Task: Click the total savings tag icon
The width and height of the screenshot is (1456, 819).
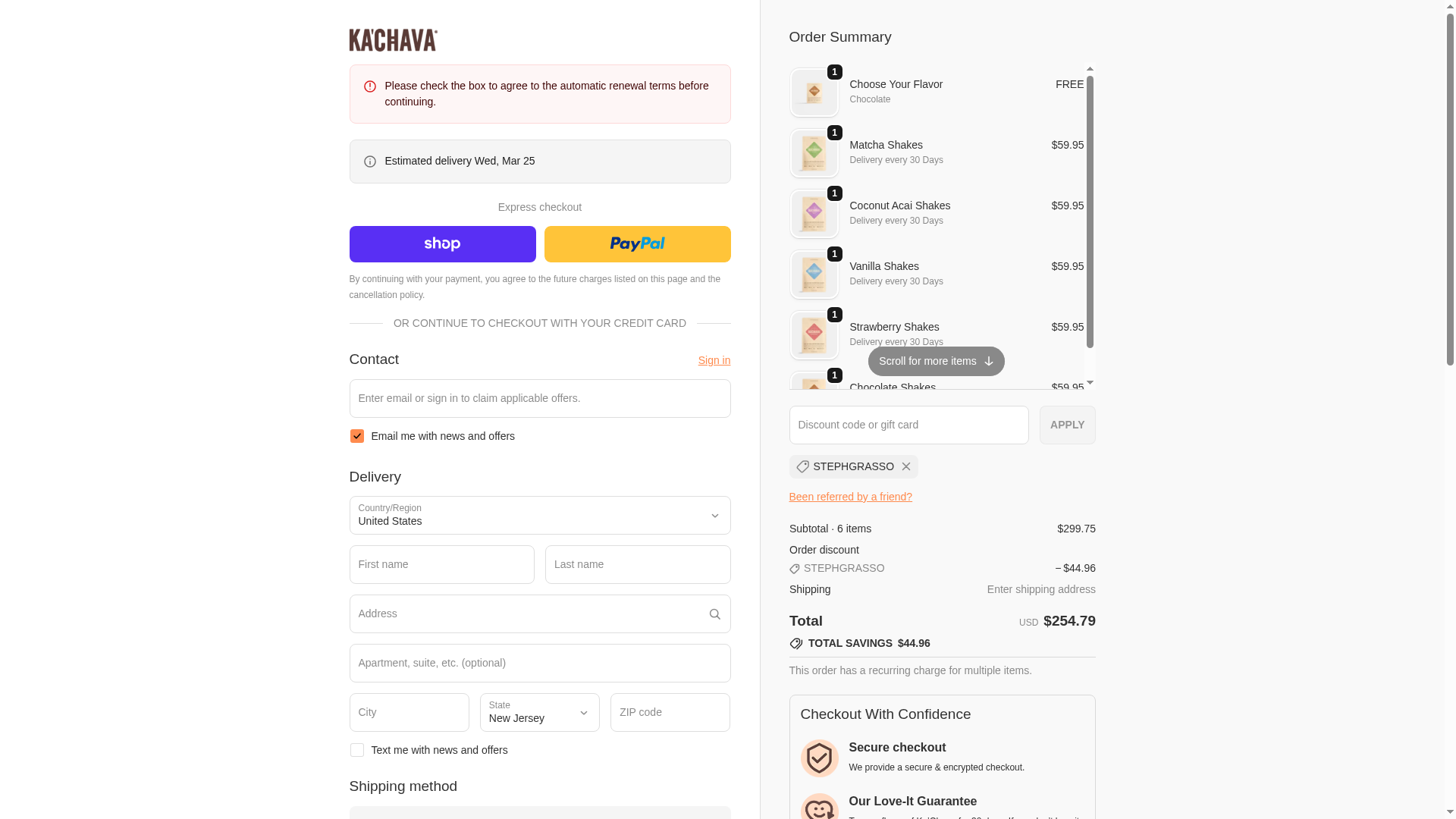Action: tap(795, 644)
